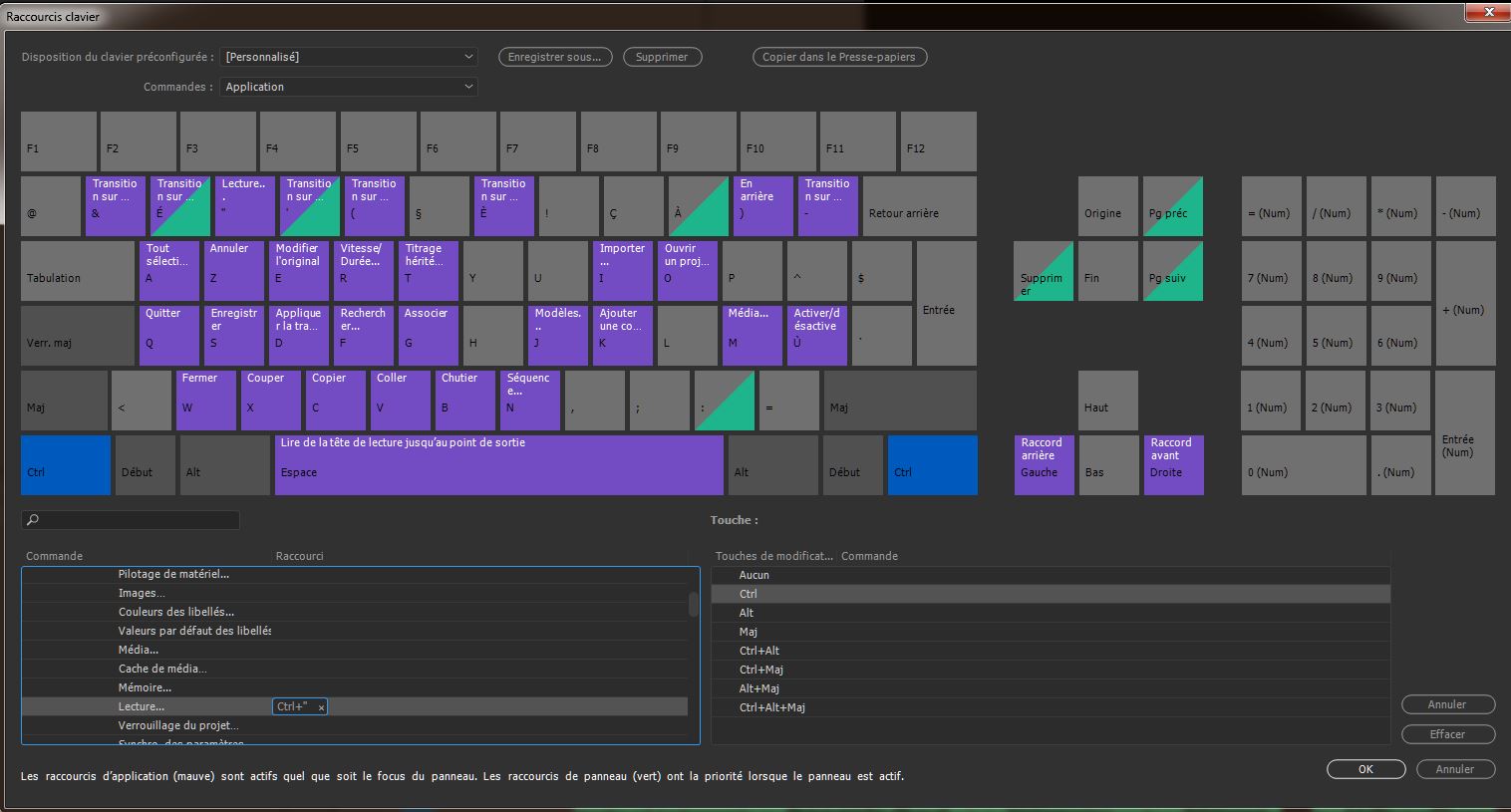
Task: Choose Ctrl+Maj in the modifier keys list
Action: 761,670
